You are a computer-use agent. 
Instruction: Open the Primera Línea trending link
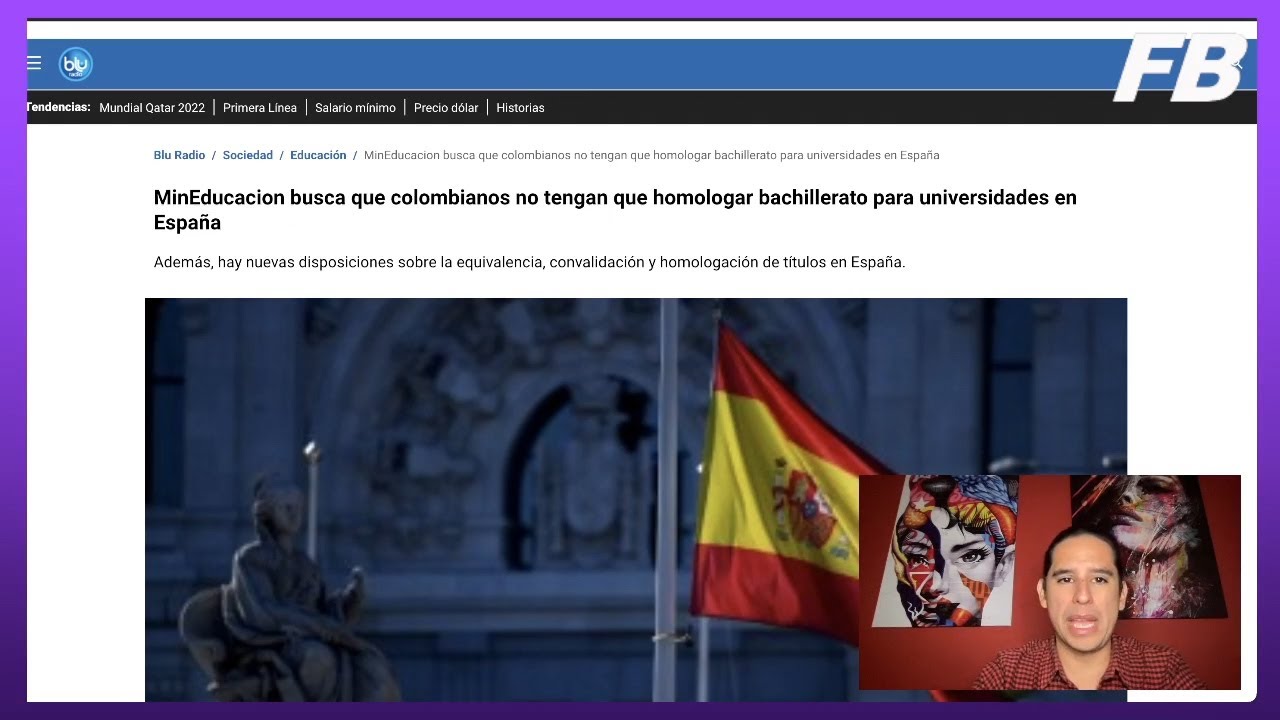(x=260, y=108)
